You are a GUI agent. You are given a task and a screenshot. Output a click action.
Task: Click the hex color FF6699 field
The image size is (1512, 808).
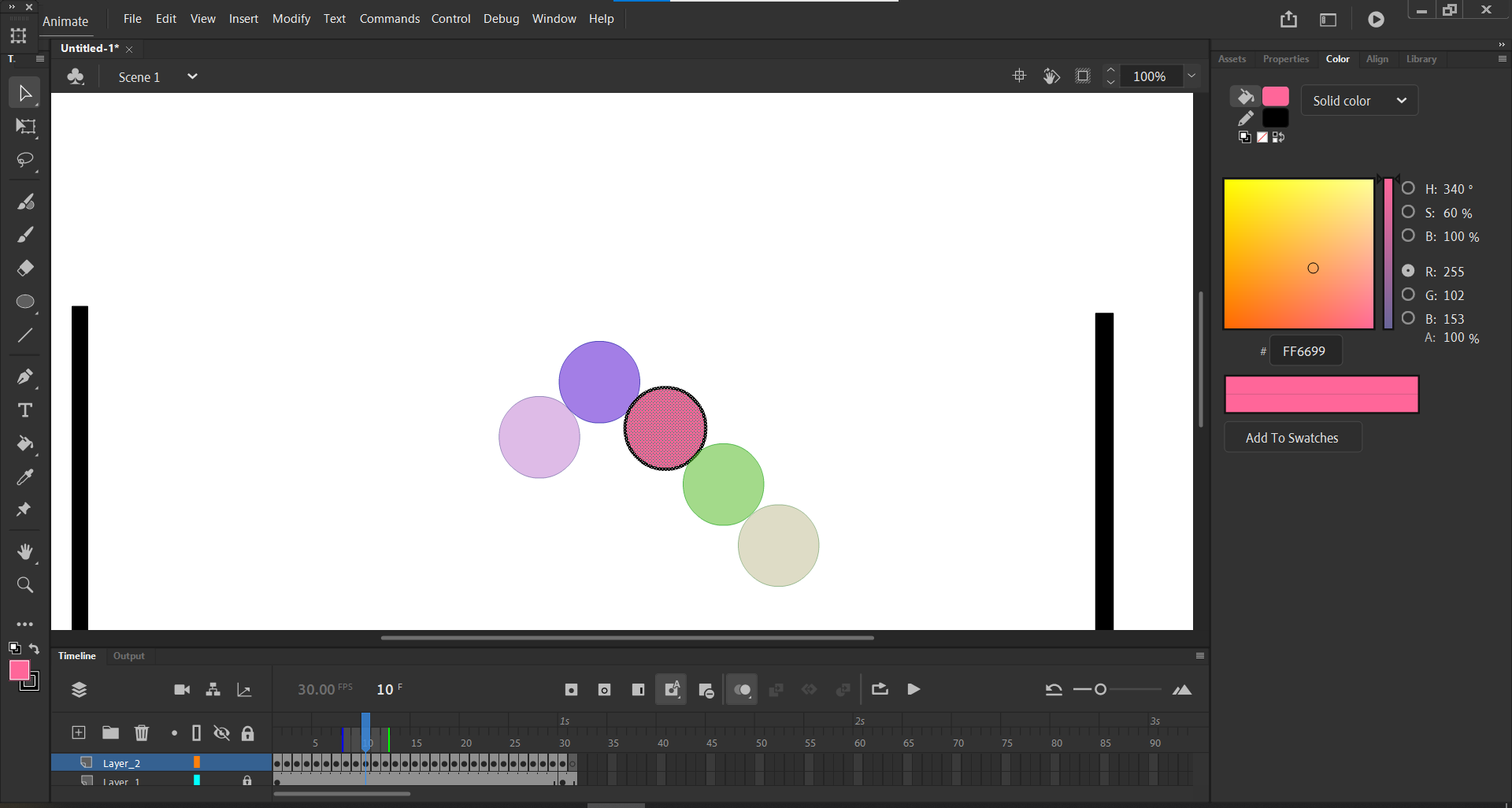1304,351
